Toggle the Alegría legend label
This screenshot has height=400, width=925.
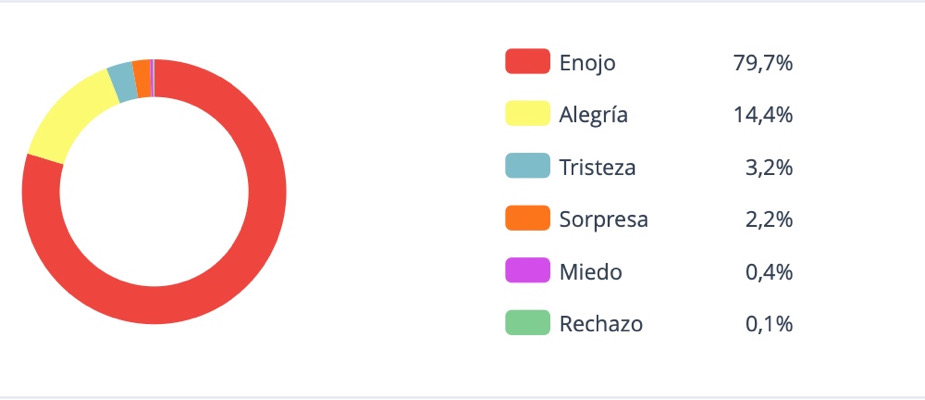tap(594, 114)
